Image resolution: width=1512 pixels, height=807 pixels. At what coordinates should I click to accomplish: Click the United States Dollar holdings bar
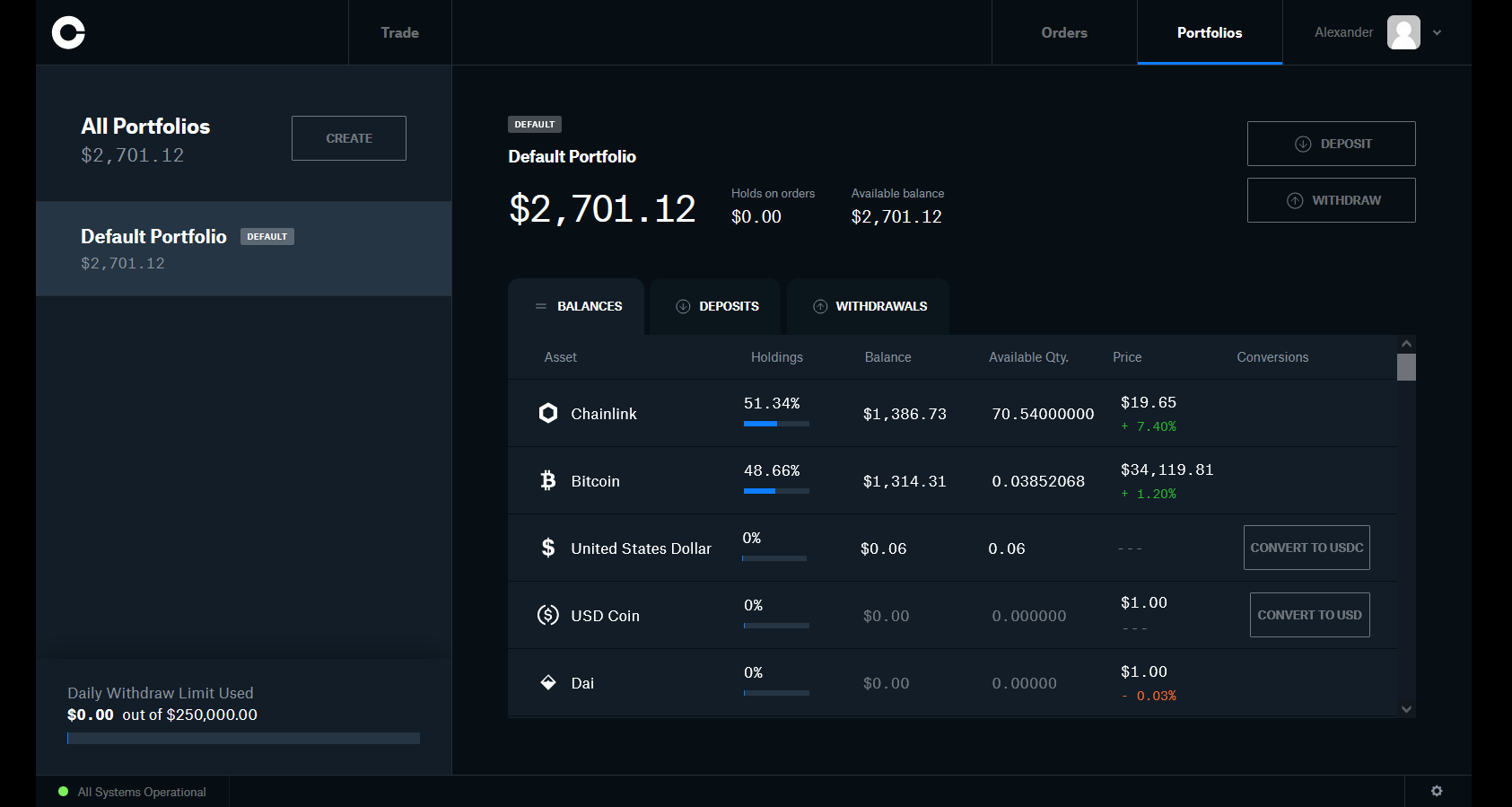click(774, 558)
